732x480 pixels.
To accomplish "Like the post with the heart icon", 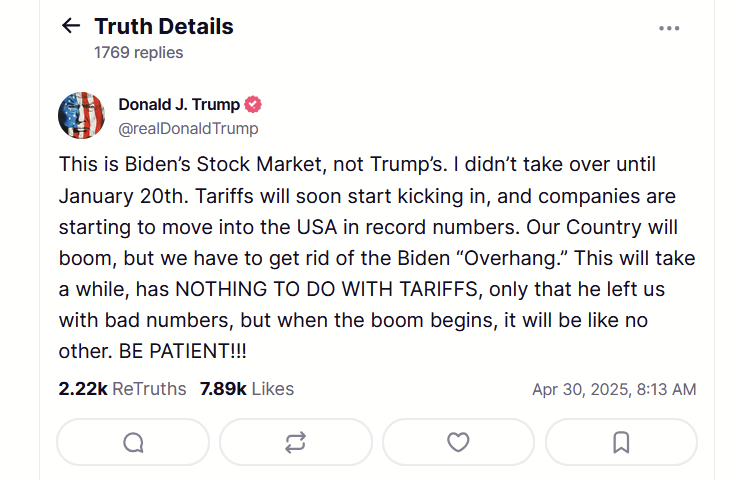I will (458, 442).
